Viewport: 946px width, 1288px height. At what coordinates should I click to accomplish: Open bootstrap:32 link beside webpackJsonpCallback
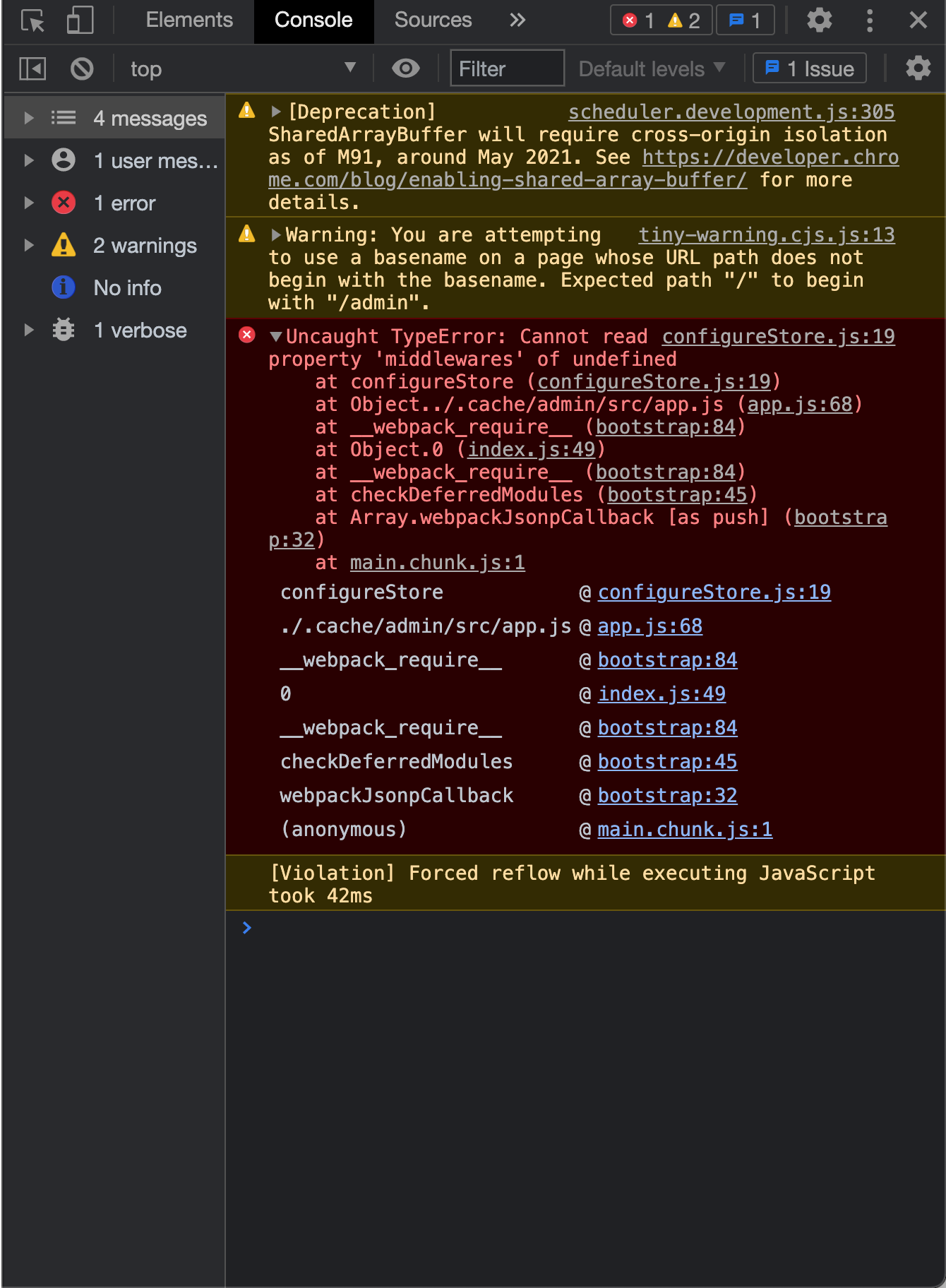(x=667, y=795)
